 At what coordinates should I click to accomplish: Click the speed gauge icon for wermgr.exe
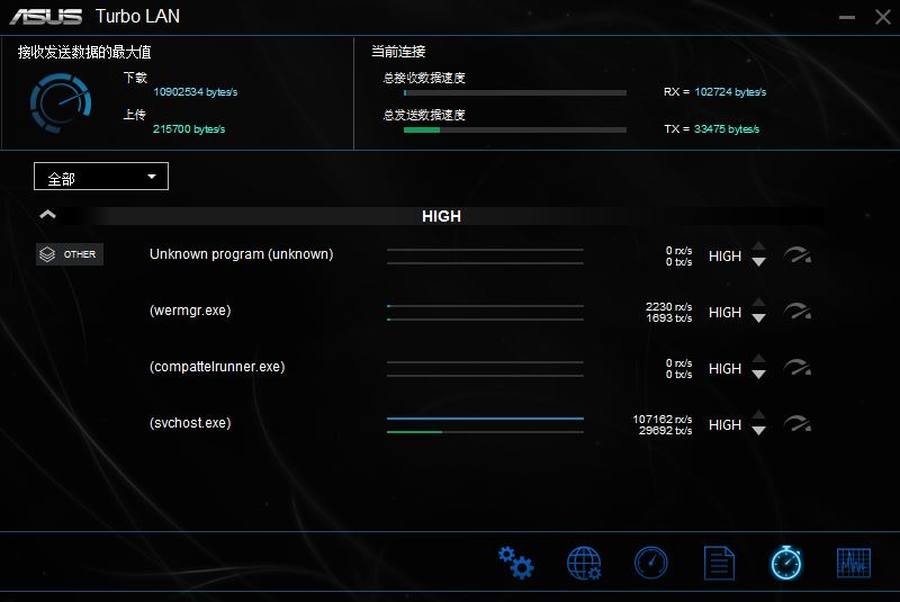point(797,312)
